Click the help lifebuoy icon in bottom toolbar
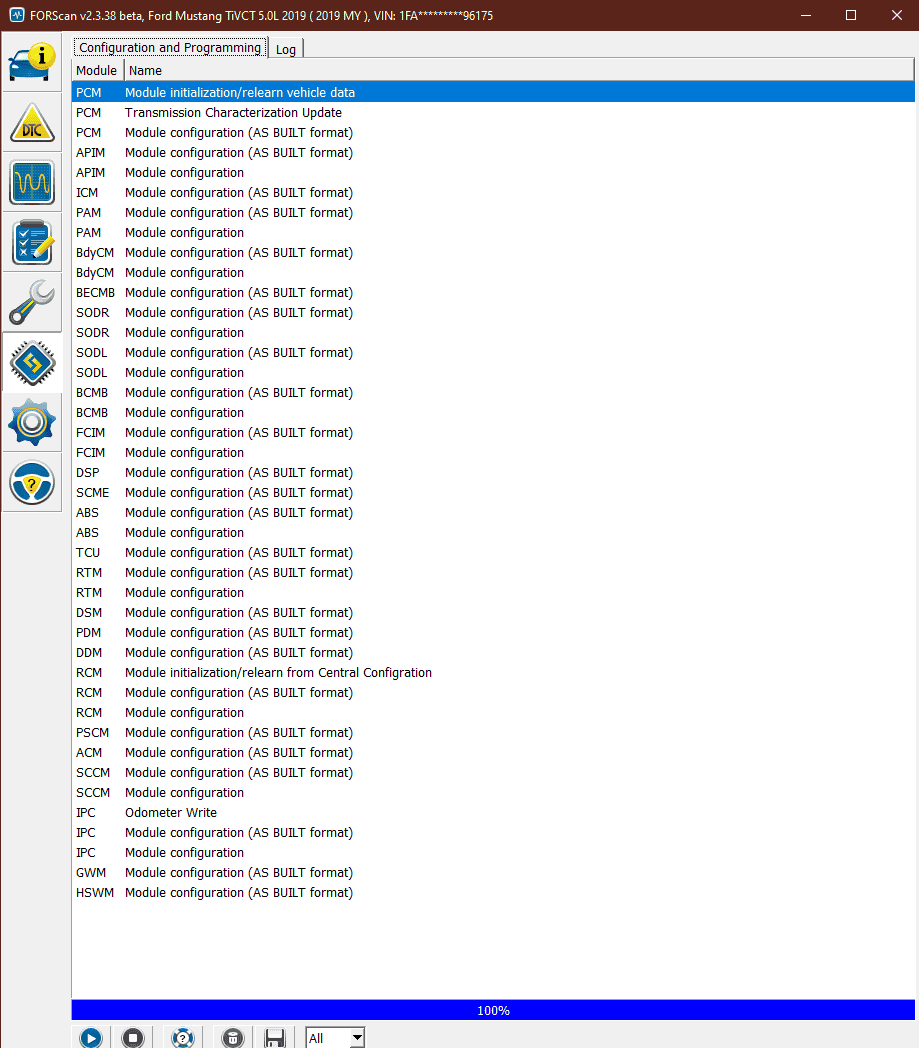Screen dimensions: 919x1048 pos(182,1037)
